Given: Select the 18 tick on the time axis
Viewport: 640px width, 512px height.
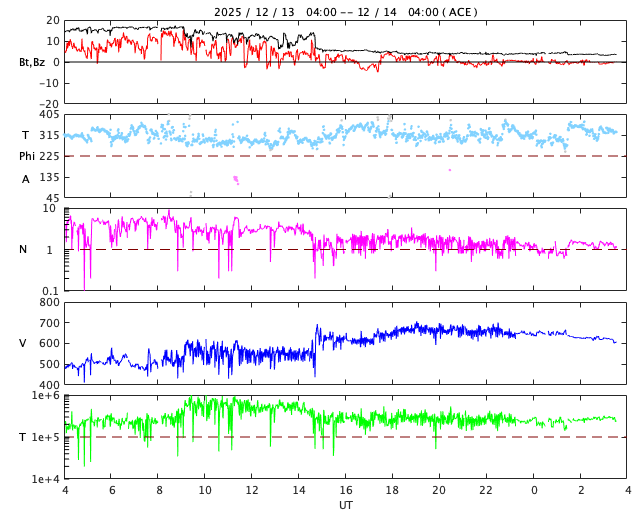Looking at the screenshot, I should point(392,491).
